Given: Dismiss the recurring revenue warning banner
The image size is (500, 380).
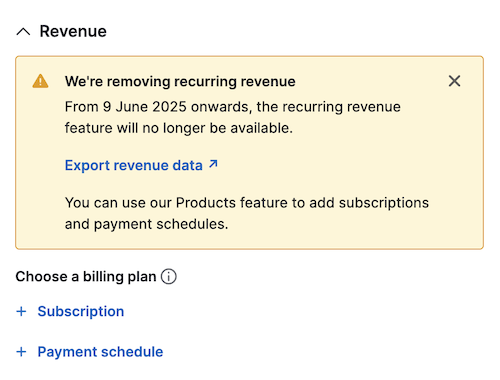Looking at the screenshot, I should click(454, 81).
